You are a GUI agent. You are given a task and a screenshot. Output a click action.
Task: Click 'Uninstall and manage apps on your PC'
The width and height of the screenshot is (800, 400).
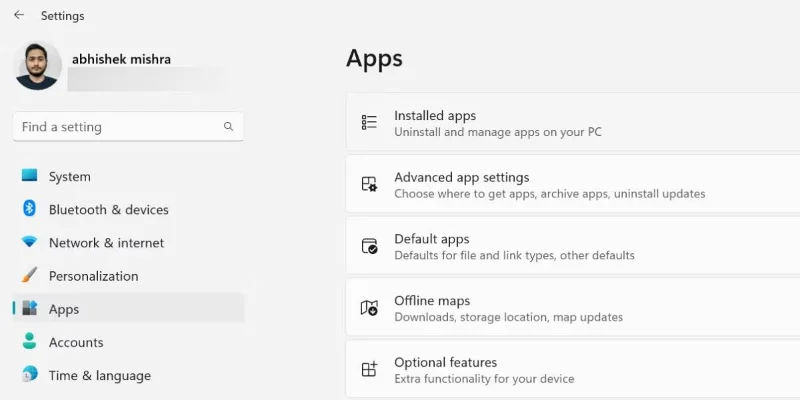click(498, 132)
